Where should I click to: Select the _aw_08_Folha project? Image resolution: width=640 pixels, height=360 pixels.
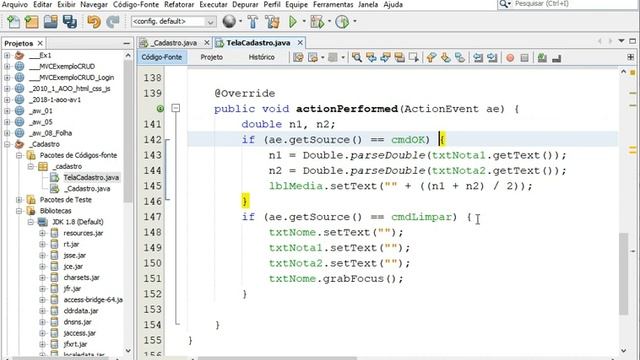51,133
